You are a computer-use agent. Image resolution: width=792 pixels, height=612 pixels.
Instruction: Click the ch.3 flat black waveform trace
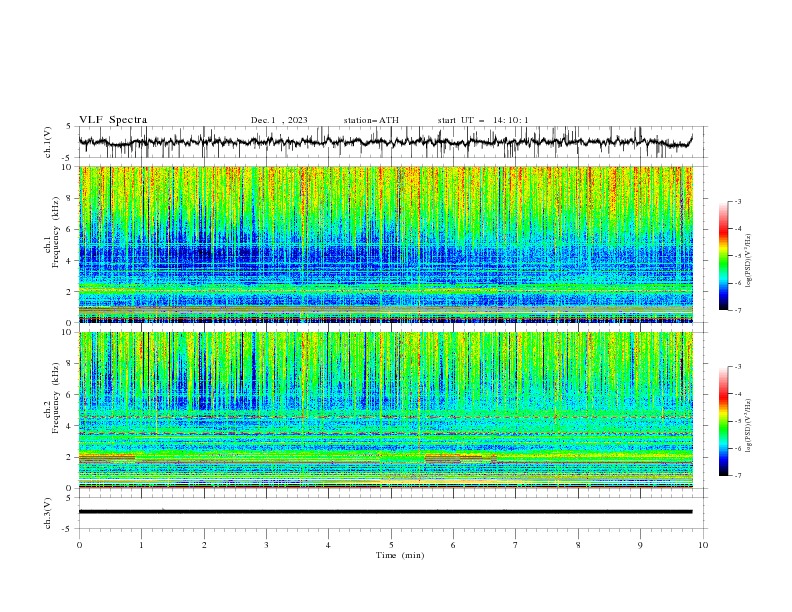click(x=386, y=512)
